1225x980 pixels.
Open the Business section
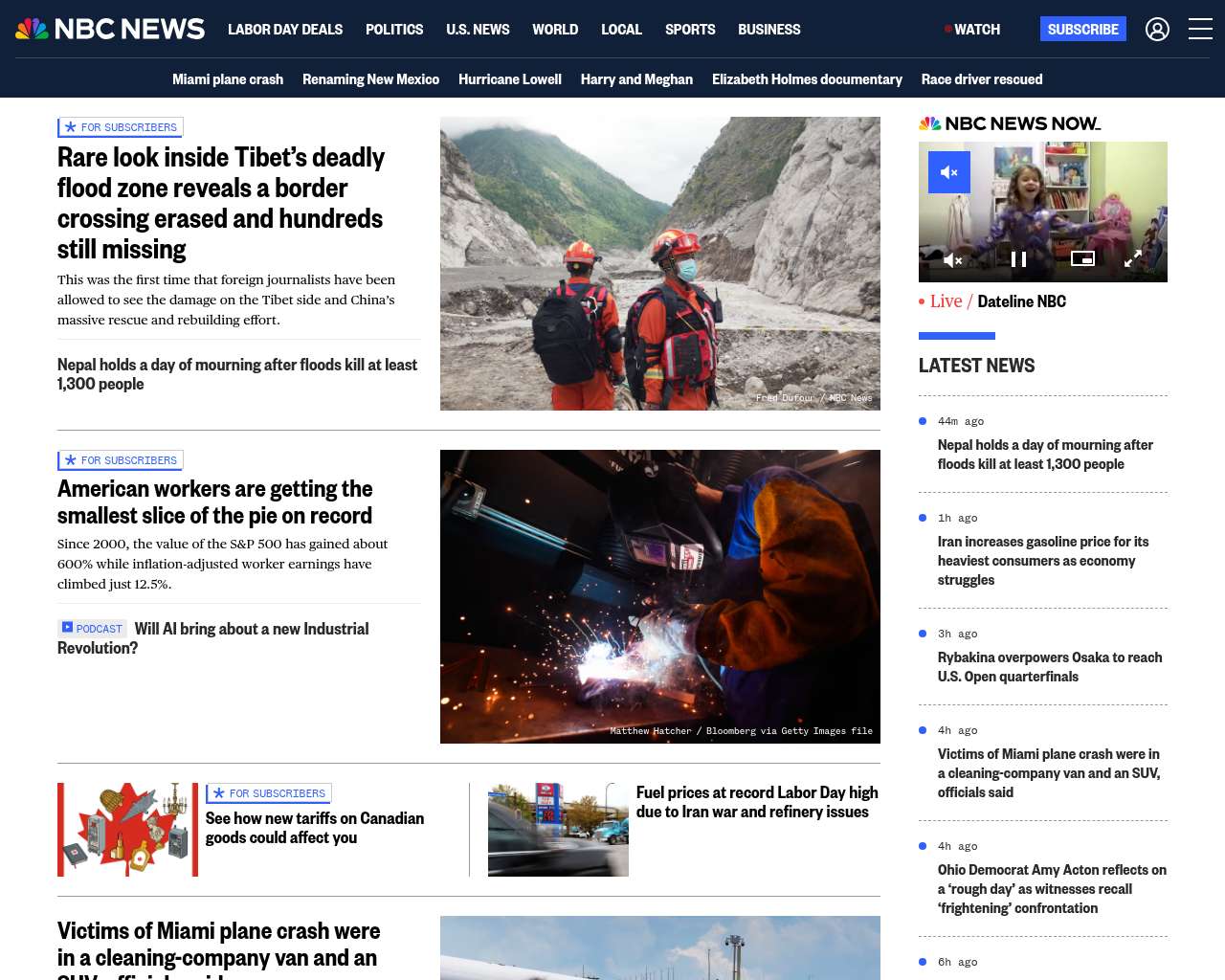pos(768,30)
